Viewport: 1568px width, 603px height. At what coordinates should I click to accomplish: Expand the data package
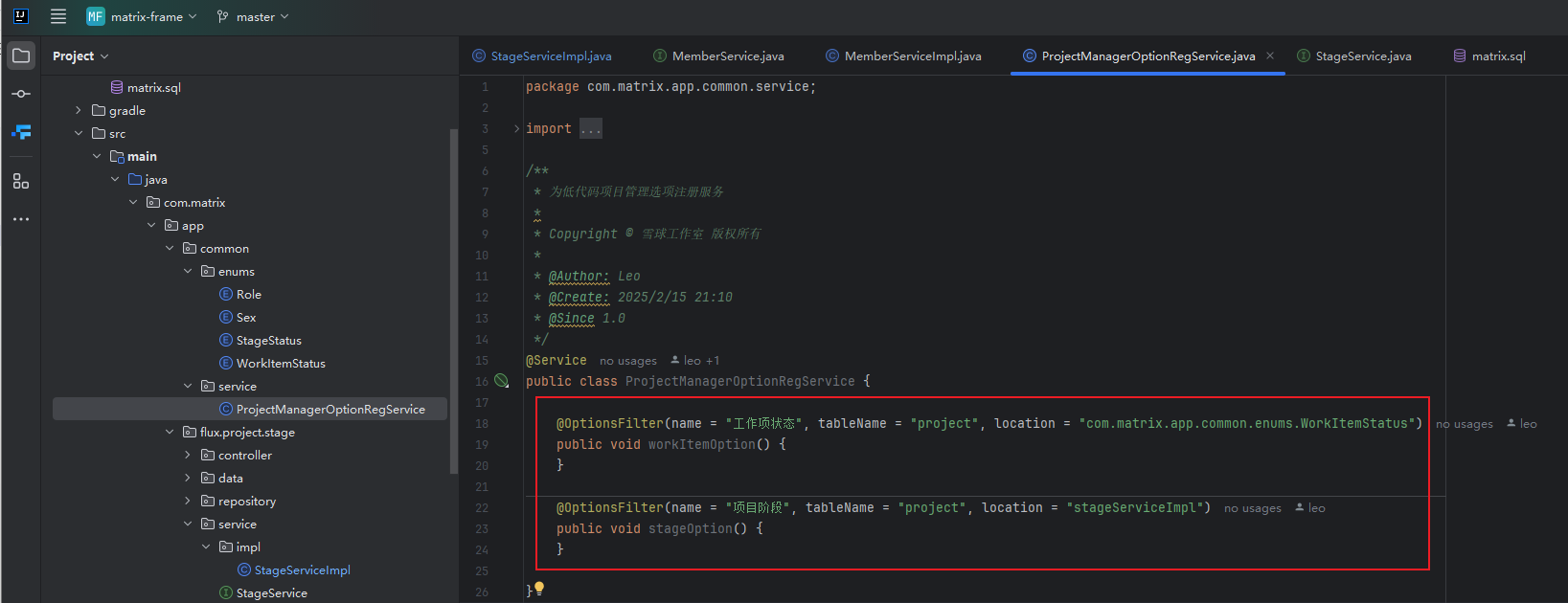point(188,478)
